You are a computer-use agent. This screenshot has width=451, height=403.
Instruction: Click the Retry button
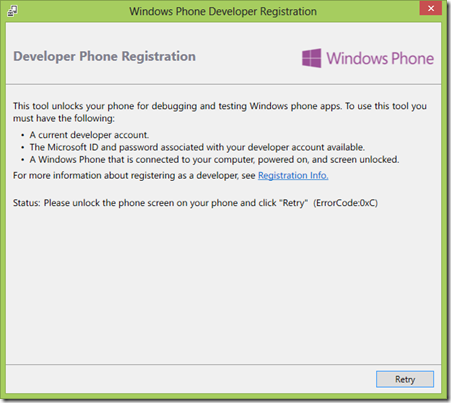pyautogui.click(x=405, y=379)
